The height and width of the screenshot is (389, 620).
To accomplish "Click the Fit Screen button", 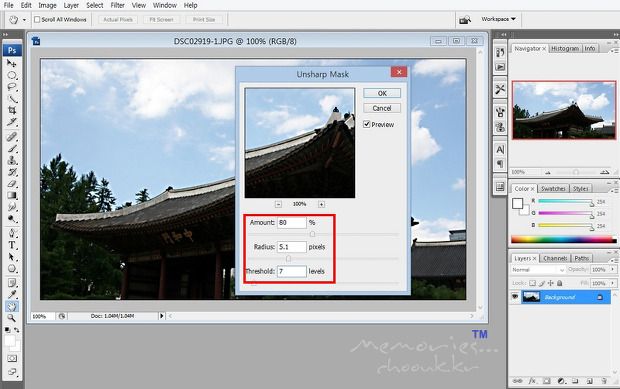I will [161, 19].
